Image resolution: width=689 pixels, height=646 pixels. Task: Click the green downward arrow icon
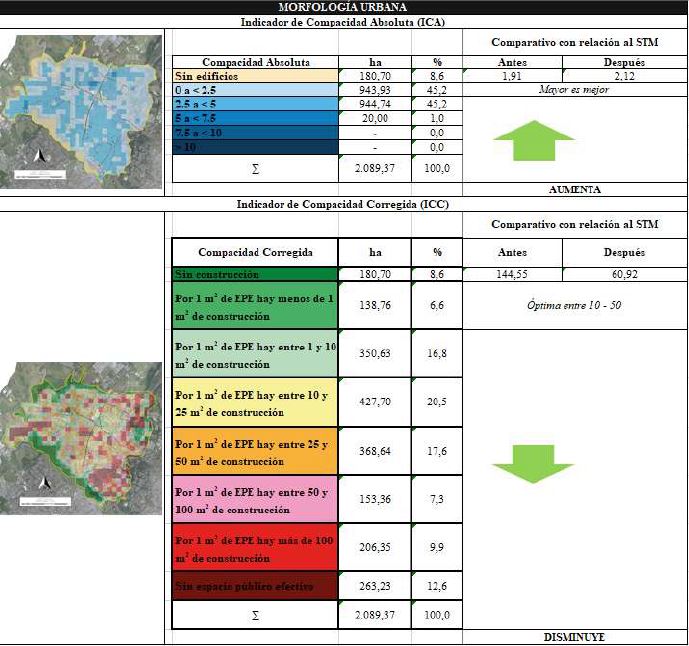[x=533, y=463]
